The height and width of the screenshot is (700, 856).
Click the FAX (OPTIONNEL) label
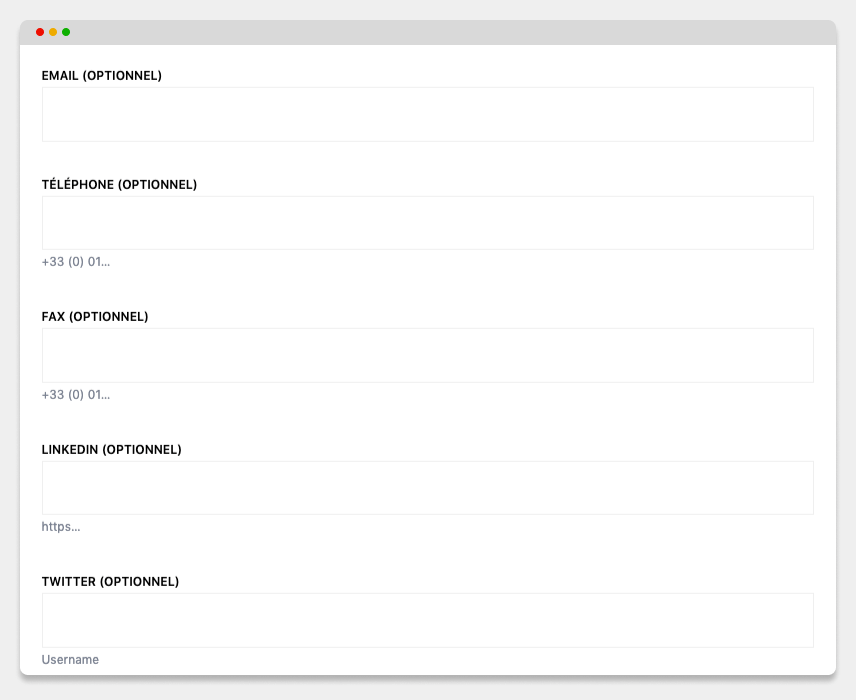[x=95, y=317]
